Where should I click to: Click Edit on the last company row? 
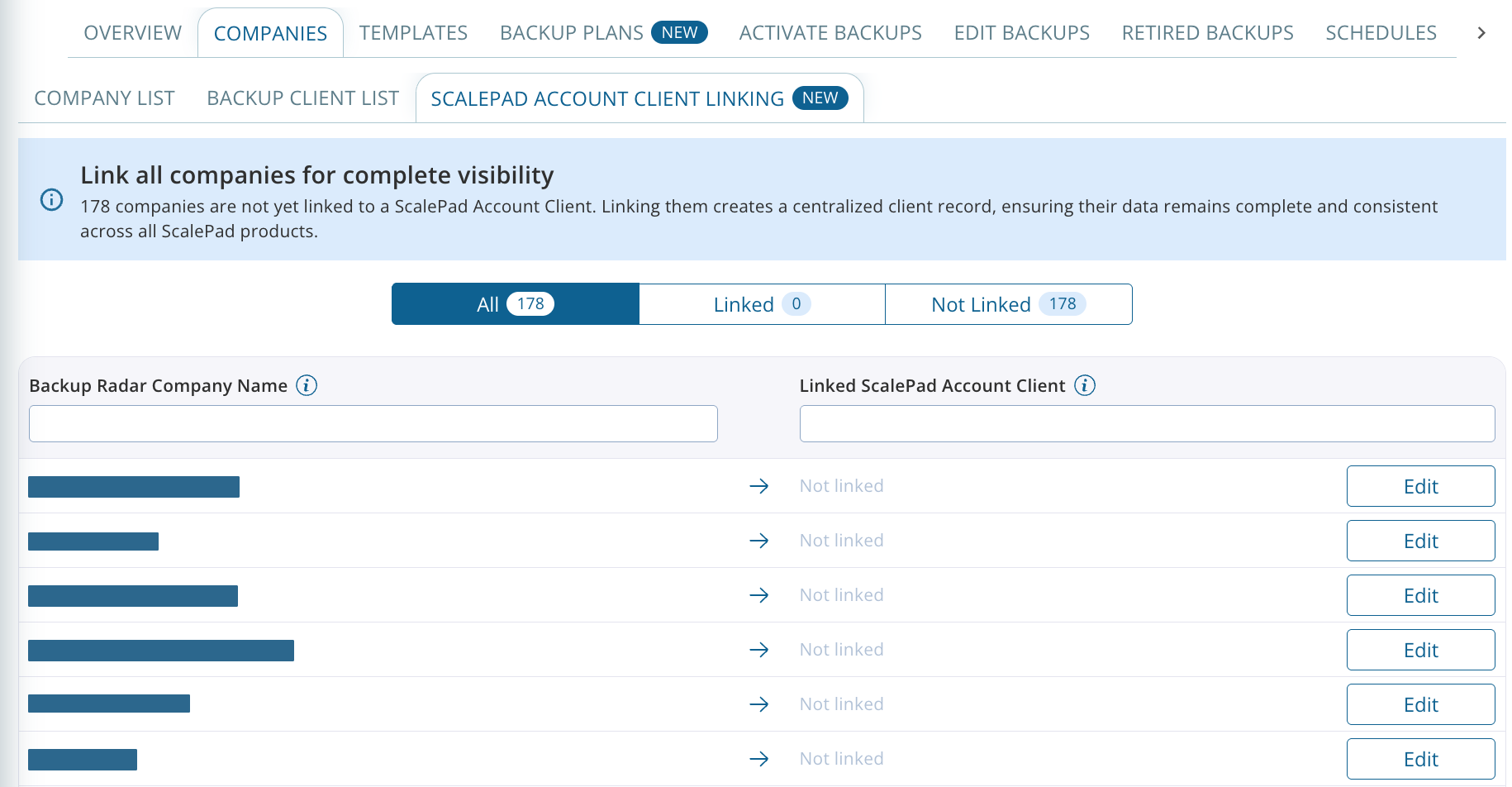point(1420,758)
